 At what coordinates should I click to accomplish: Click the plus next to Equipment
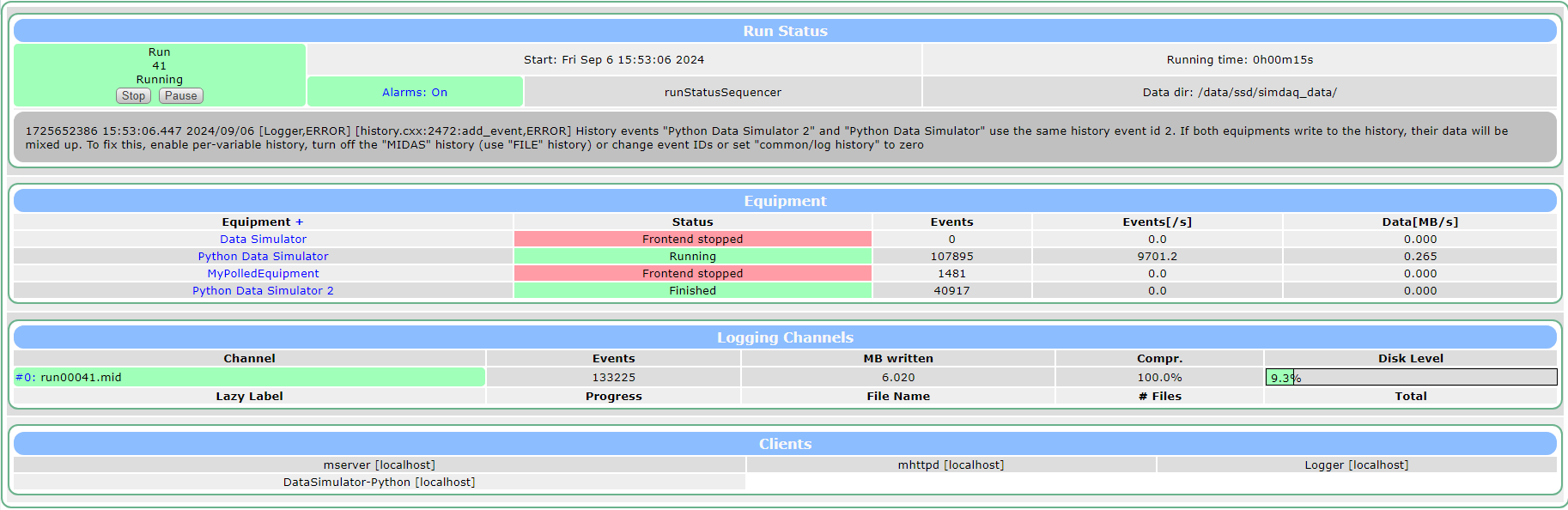[300, 222]
